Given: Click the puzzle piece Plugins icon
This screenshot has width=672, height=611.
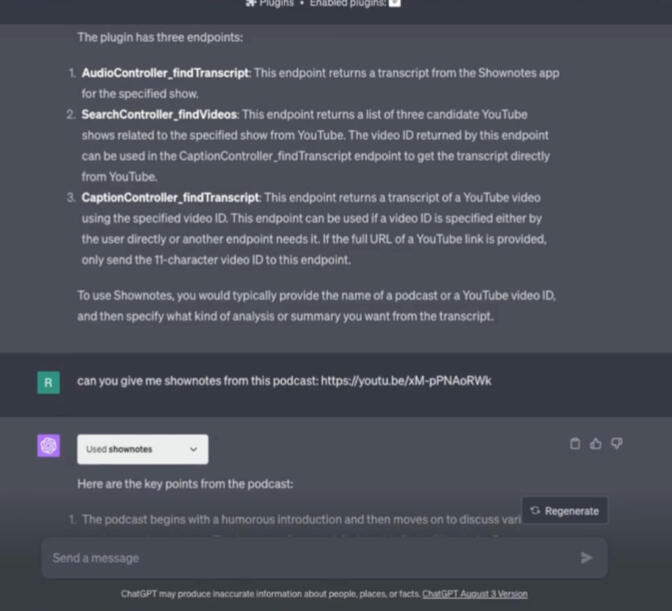Looking at the screenshot, I should point(251,3).
